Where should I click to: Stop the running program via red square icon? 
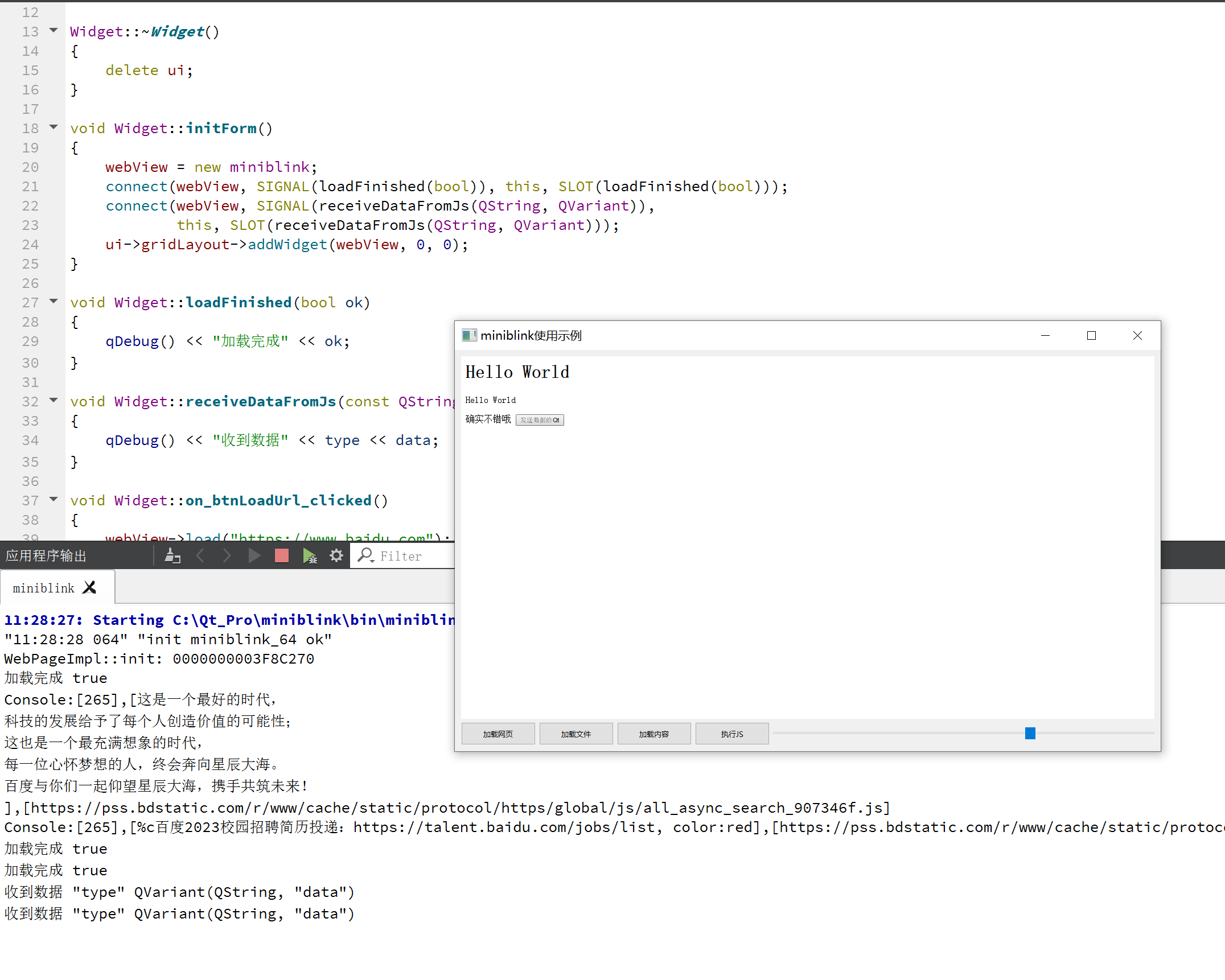pyautogui.click(x=281, y=555)
